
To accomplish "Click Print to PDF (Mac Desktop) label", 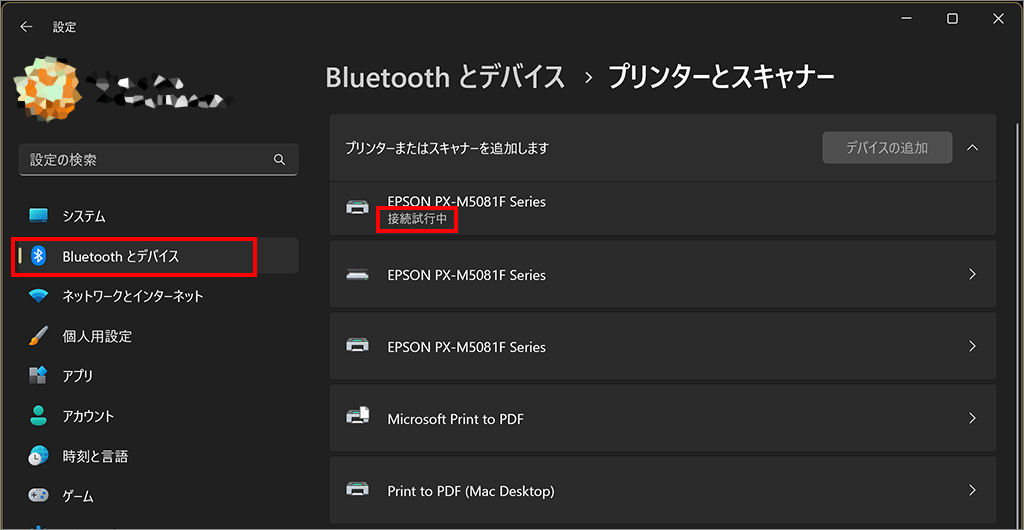I will click(471, 490).
